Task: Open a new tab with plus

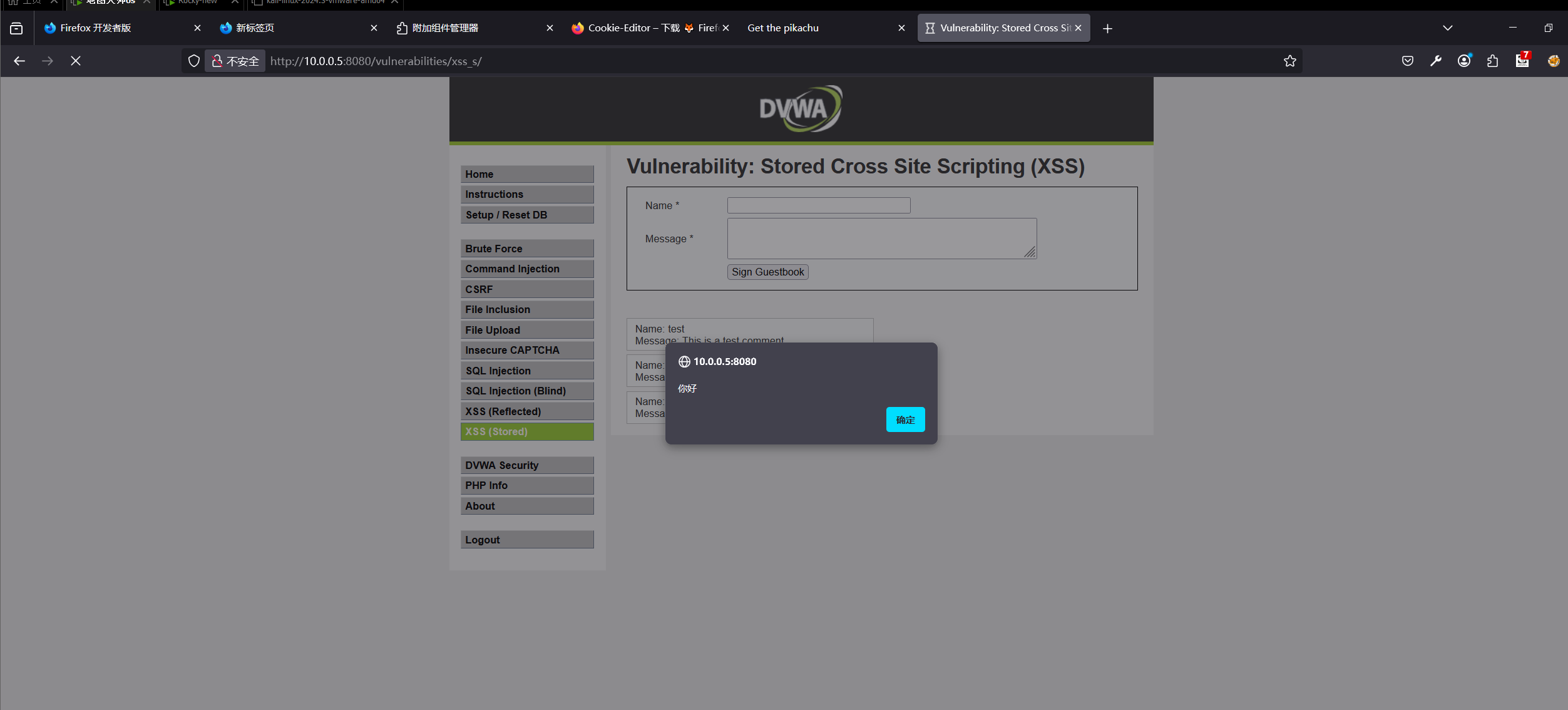Action: click(x=1107, y=28)
